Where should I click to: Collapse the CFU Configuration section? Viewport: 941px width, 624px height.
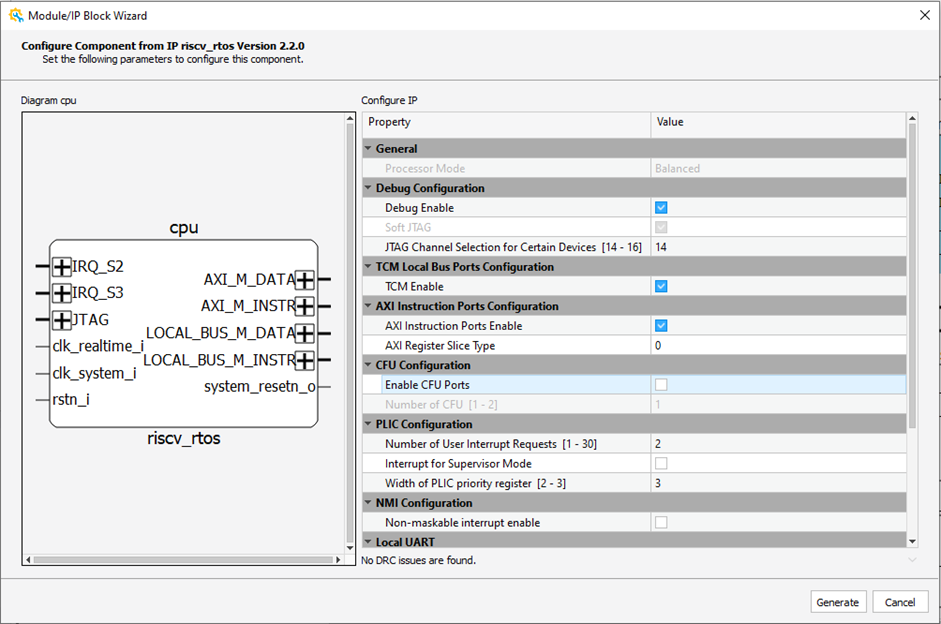368,365
